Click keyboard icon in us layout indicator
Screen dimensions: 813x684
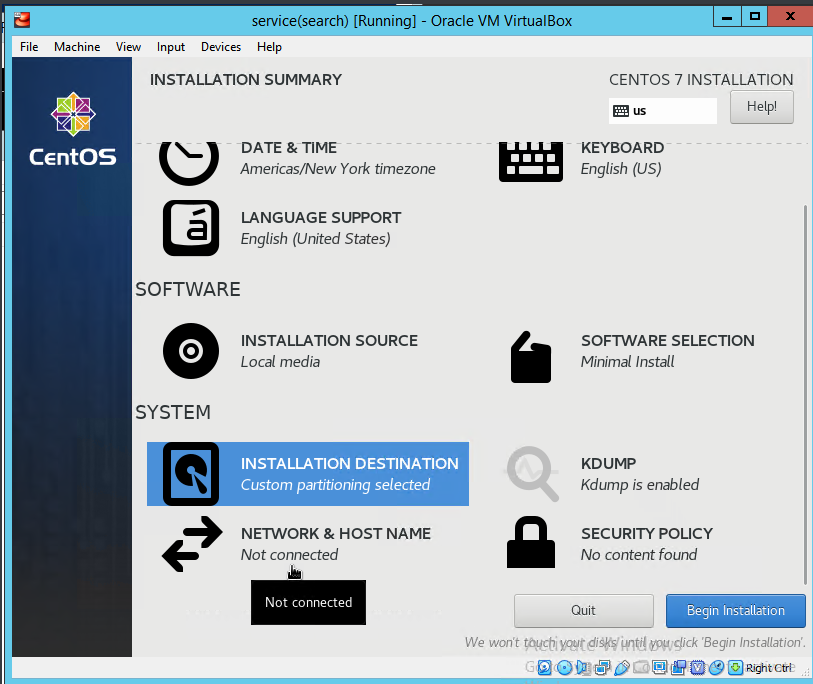(x=621, y=111)
